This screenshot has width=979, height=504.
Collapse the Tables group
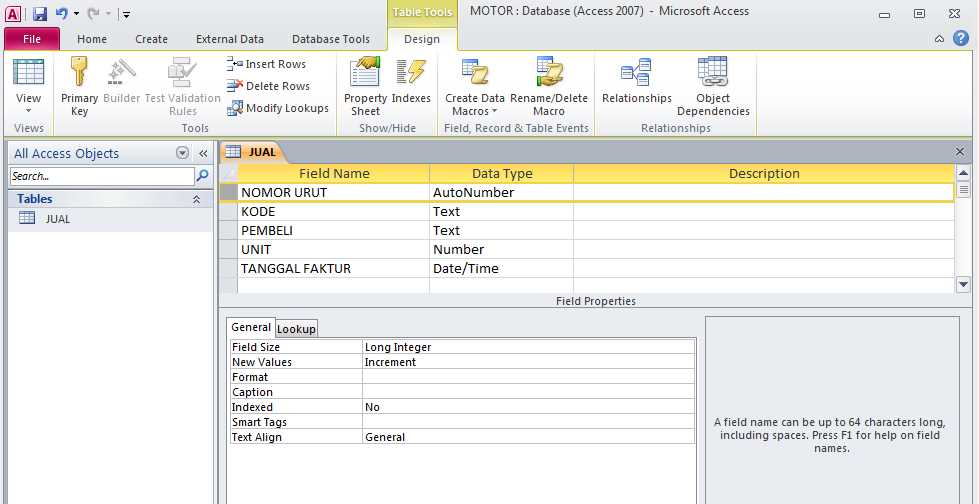coord(196,199)
